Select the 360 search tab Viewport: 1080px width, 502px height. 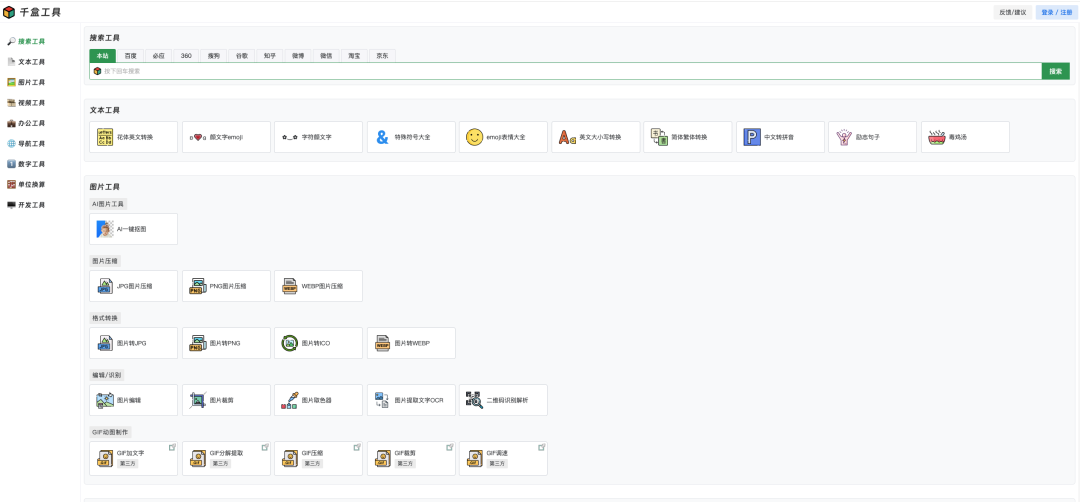tap(186, 56)
